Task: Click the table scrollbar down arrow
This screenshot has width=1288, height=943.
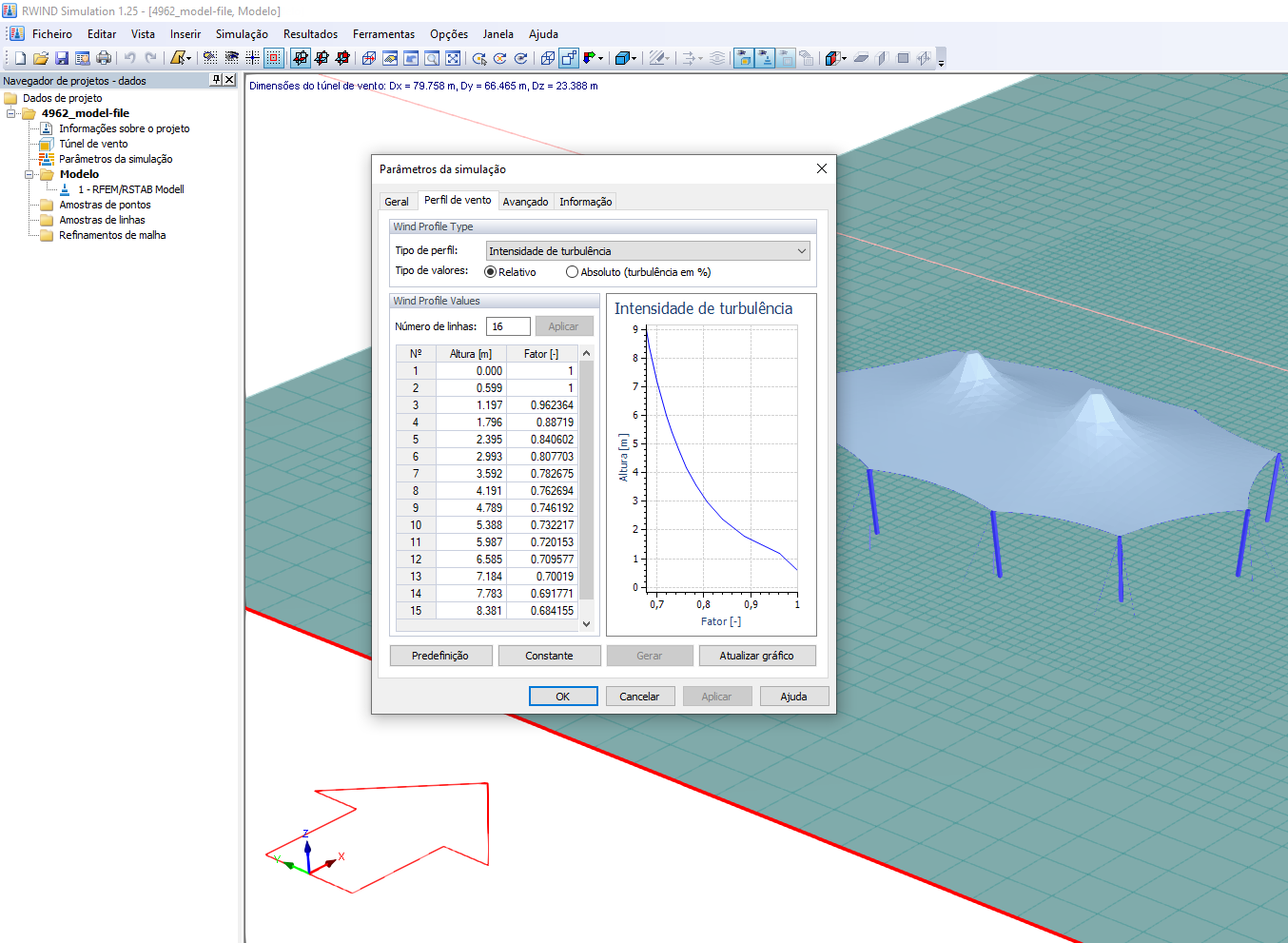Action: tap(587, 624)
